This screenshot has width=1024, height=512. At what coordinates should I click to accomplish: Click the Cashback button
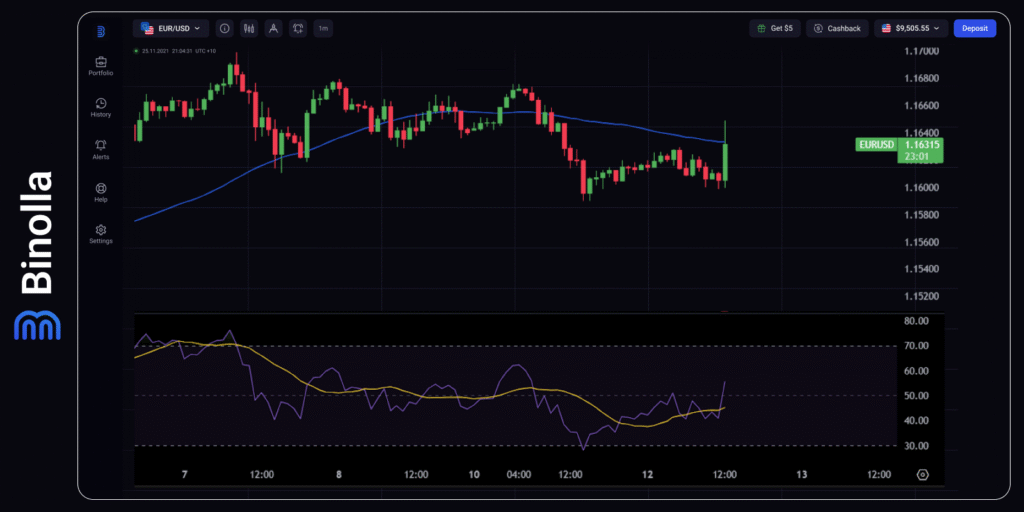(x=838, y=29)
